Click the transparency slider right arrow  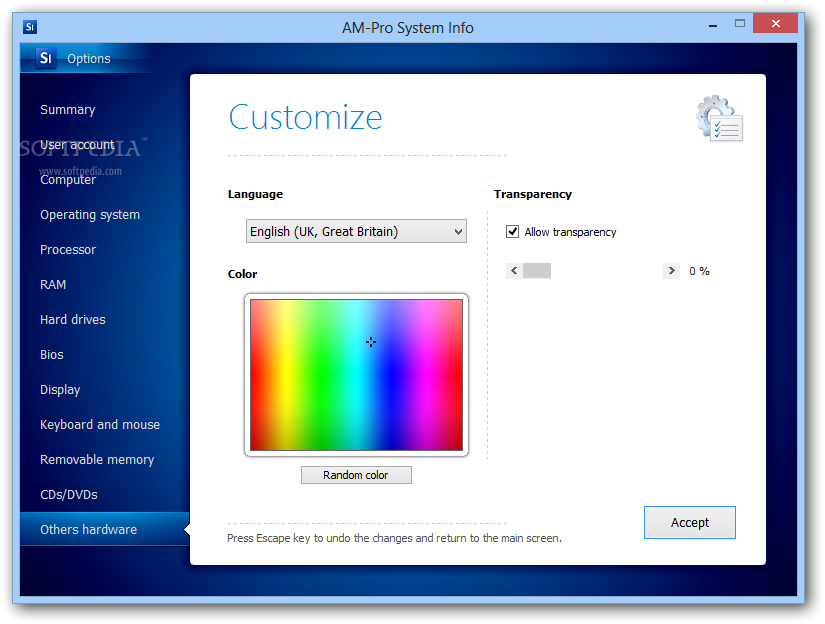pos(671,270)
